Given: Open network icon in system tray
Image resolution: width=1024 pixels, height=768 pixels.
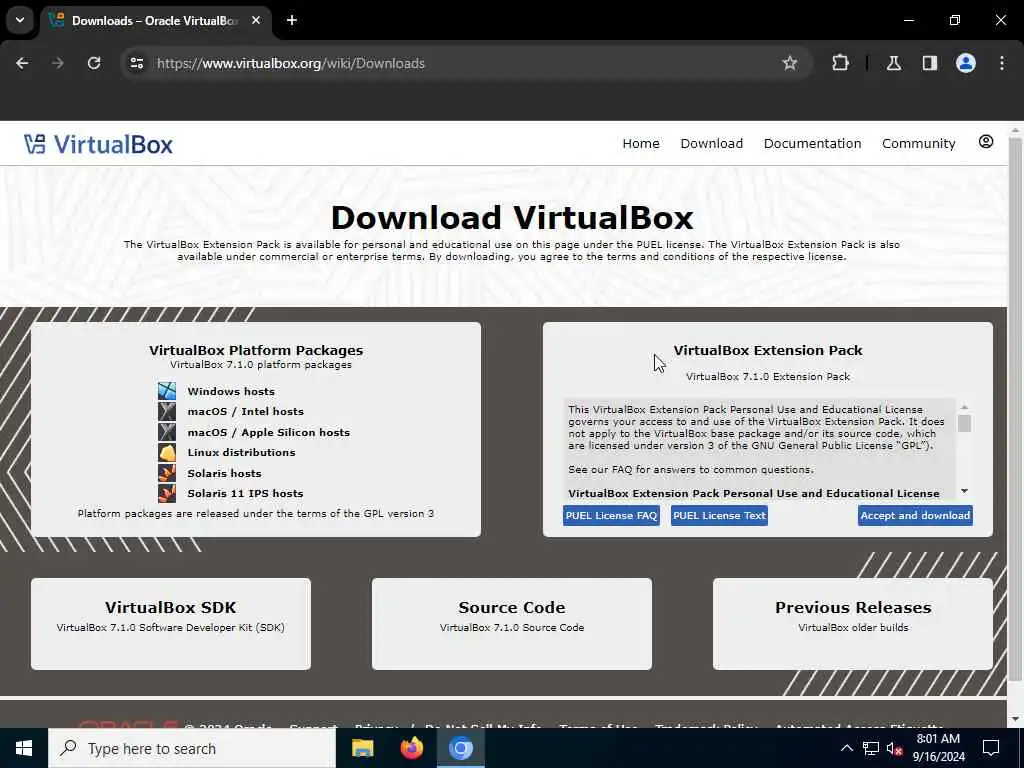Looking at the screenshot, I should [871, 748].
